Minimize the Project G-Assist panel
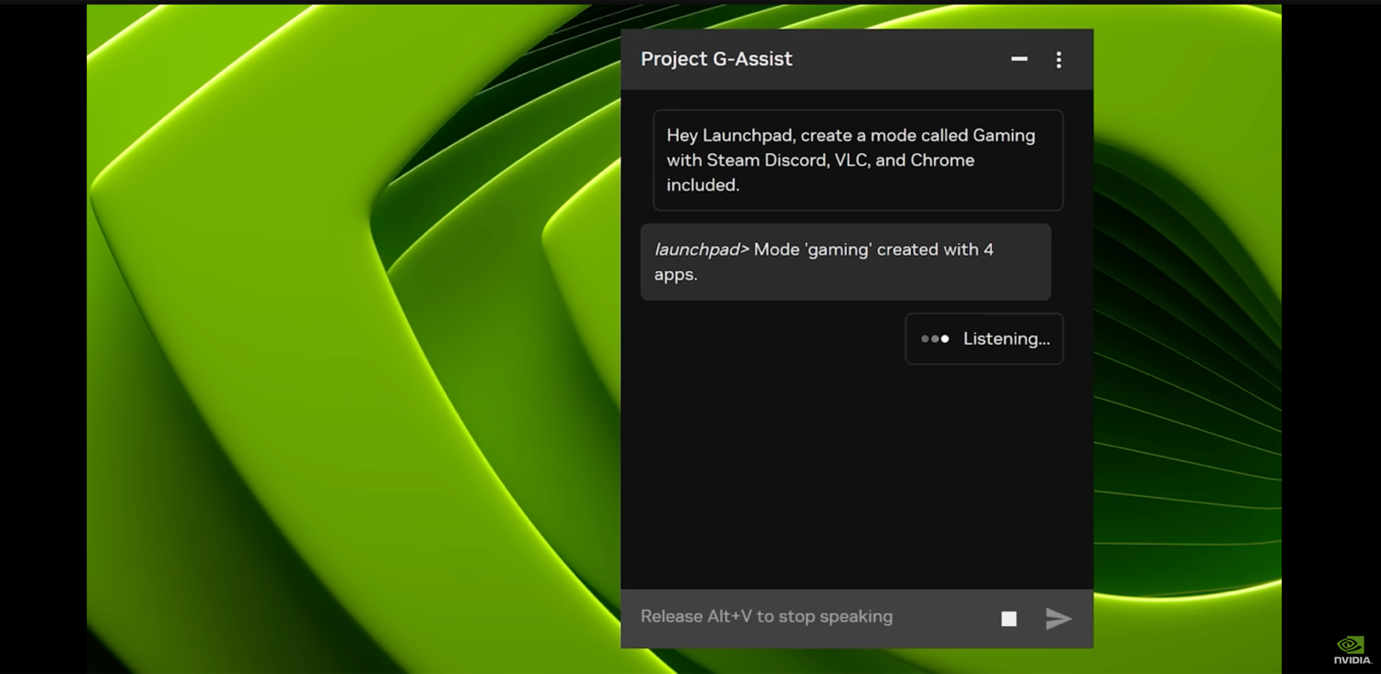The image size is (1381, 674). point(1019,59)
